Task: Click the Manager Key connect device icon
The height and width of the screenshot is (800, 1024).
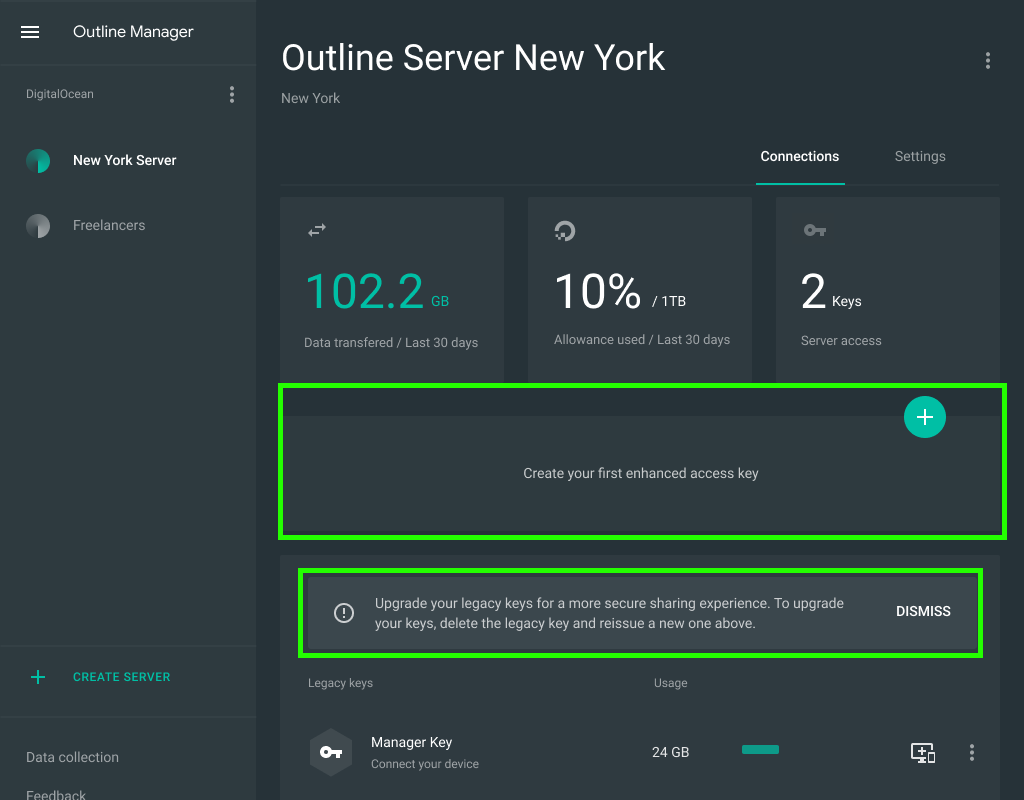Action: coord(922,753)
